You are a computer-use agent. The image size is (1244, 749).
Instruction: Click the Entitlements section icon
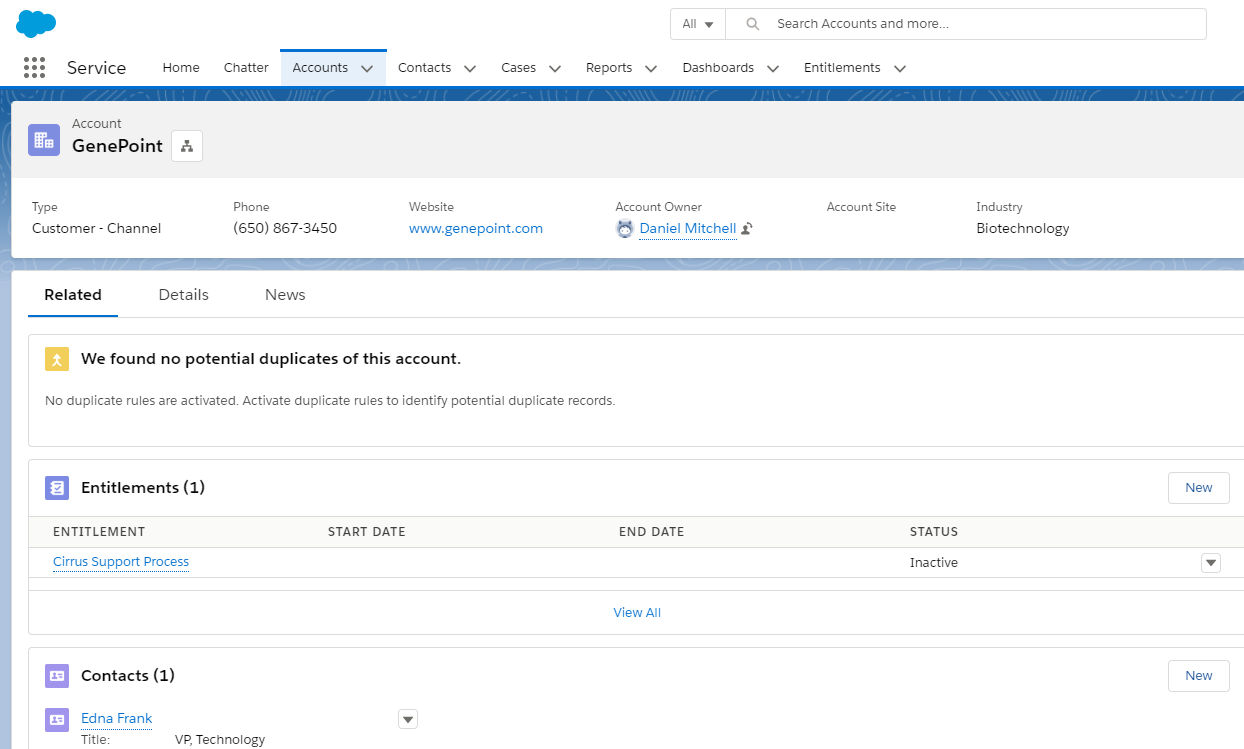click(57, 488)
